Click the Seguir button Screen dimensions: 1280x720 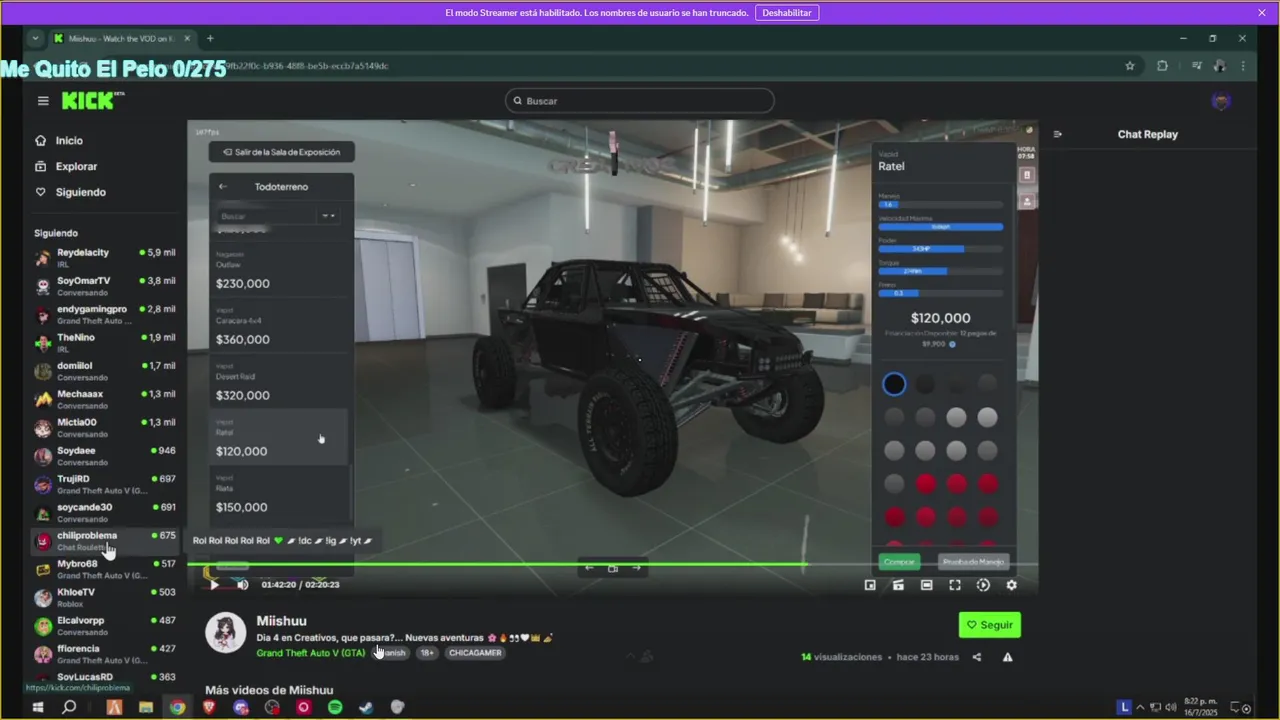[x=989, y=625]
